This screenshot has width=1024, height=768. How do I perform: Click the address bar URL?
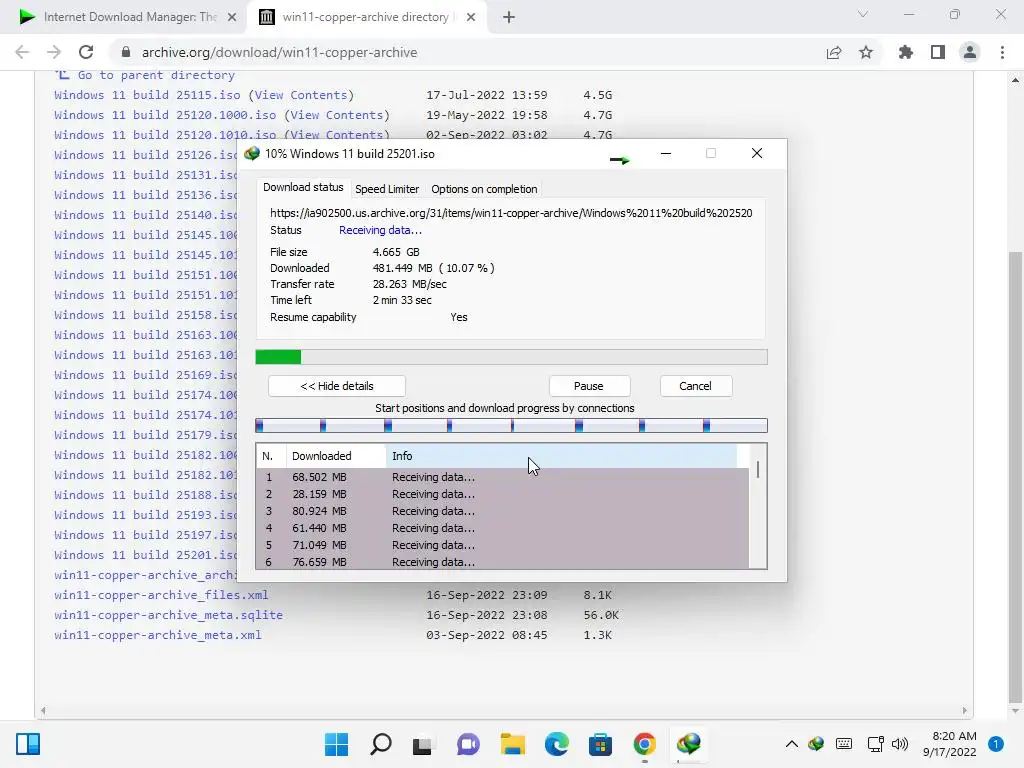[x=280, y=52]
